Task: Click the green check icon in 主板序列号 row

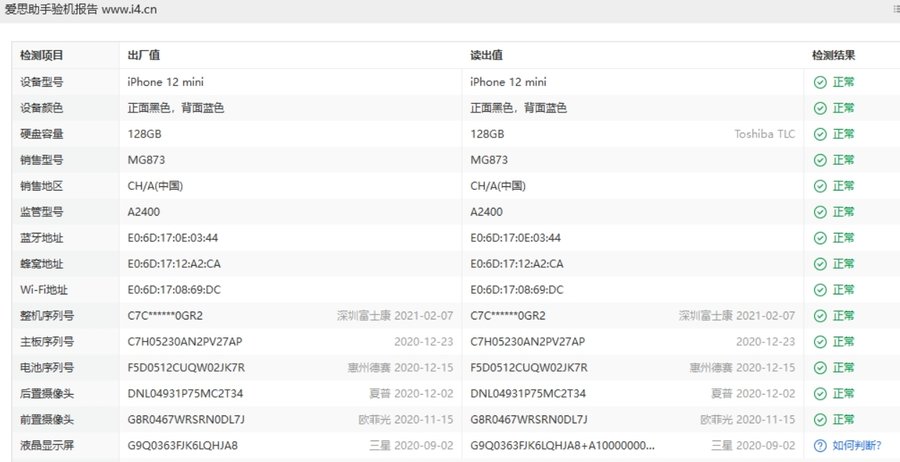Action: (820, 341)
